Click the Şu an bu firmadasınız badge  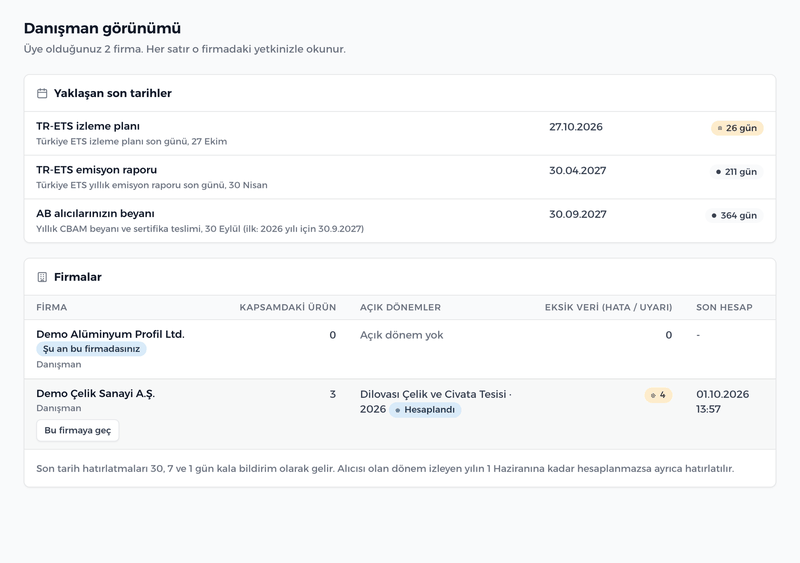point(91,349)
